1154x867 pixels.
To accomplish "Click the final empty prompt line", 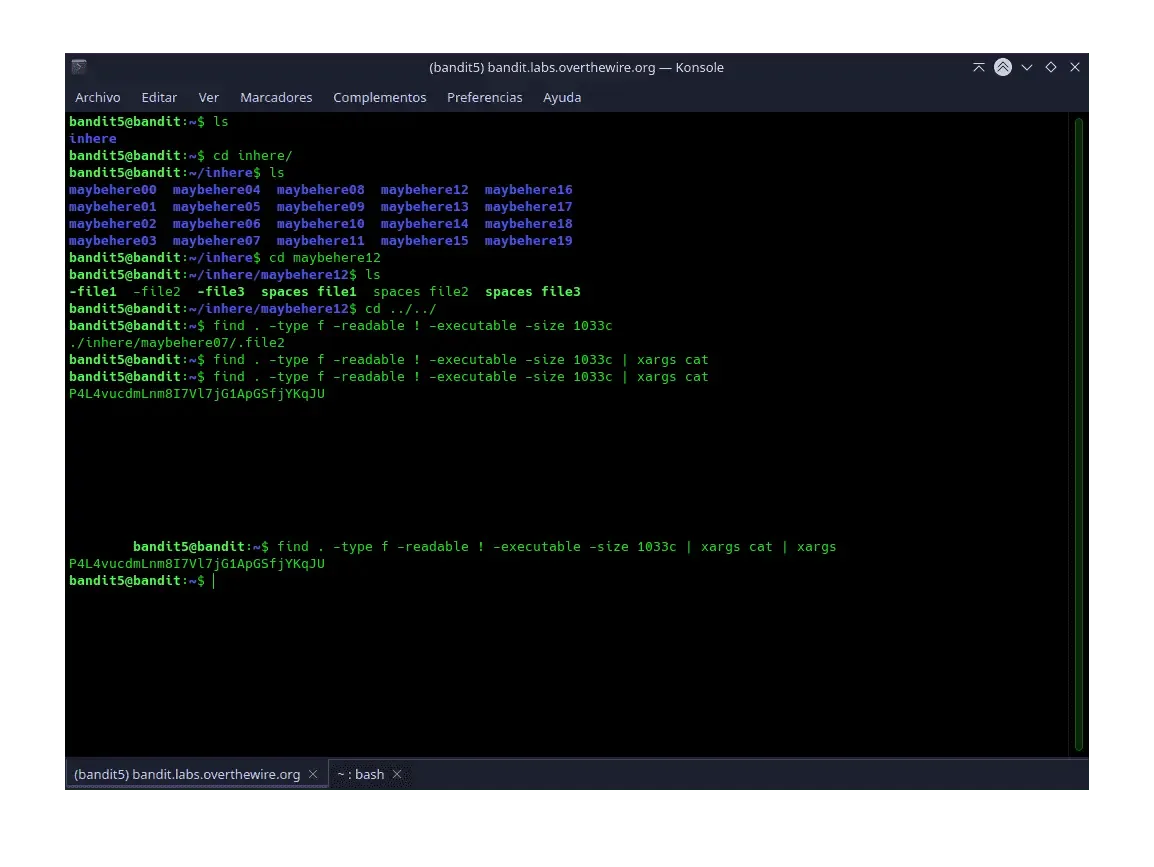I will pos(141,581).
